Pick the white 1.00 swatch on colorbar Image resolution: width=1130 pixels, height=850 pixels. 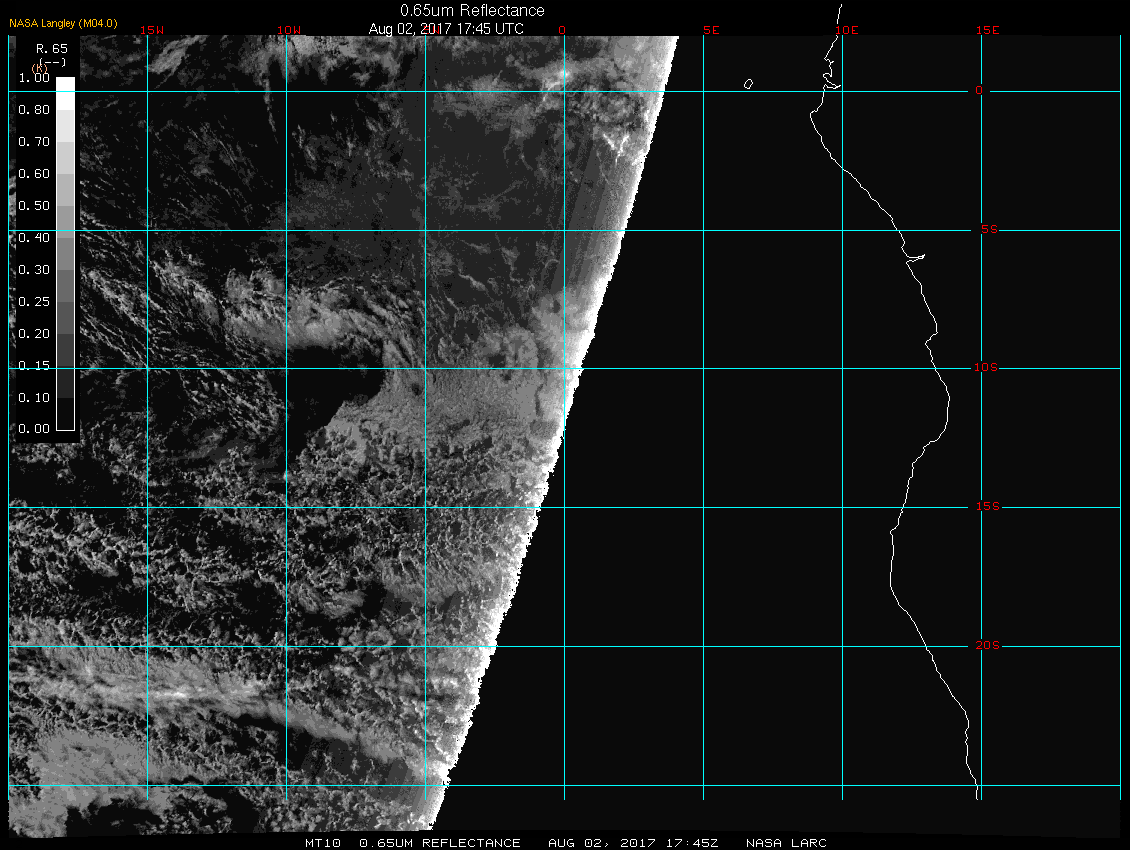65,85
